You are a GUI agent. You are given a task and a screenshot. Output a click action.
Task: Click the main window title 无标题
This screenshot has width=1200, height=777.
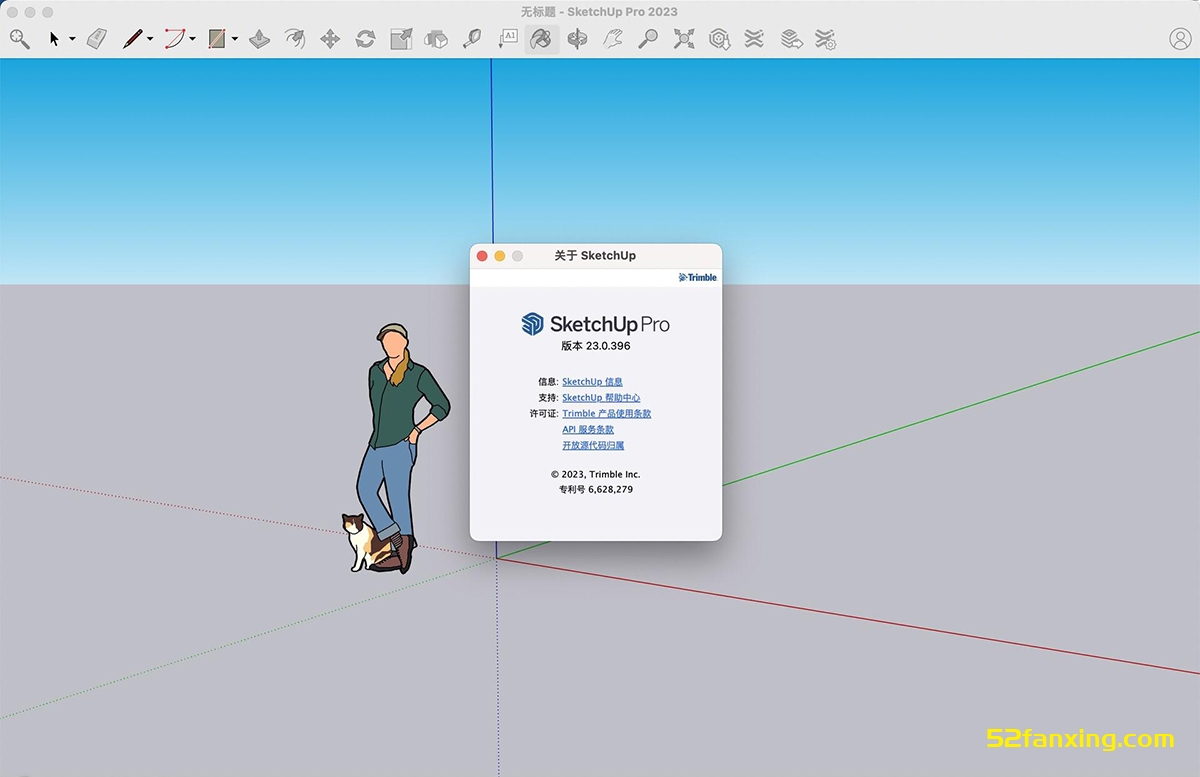pyautogui.click(x=537, y=12)
